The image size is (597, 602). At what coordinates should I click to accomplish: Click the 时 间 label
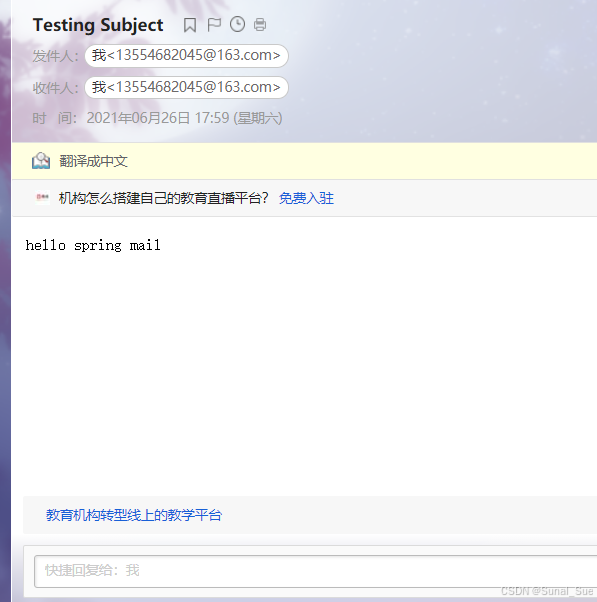click(x=55, y=118)
